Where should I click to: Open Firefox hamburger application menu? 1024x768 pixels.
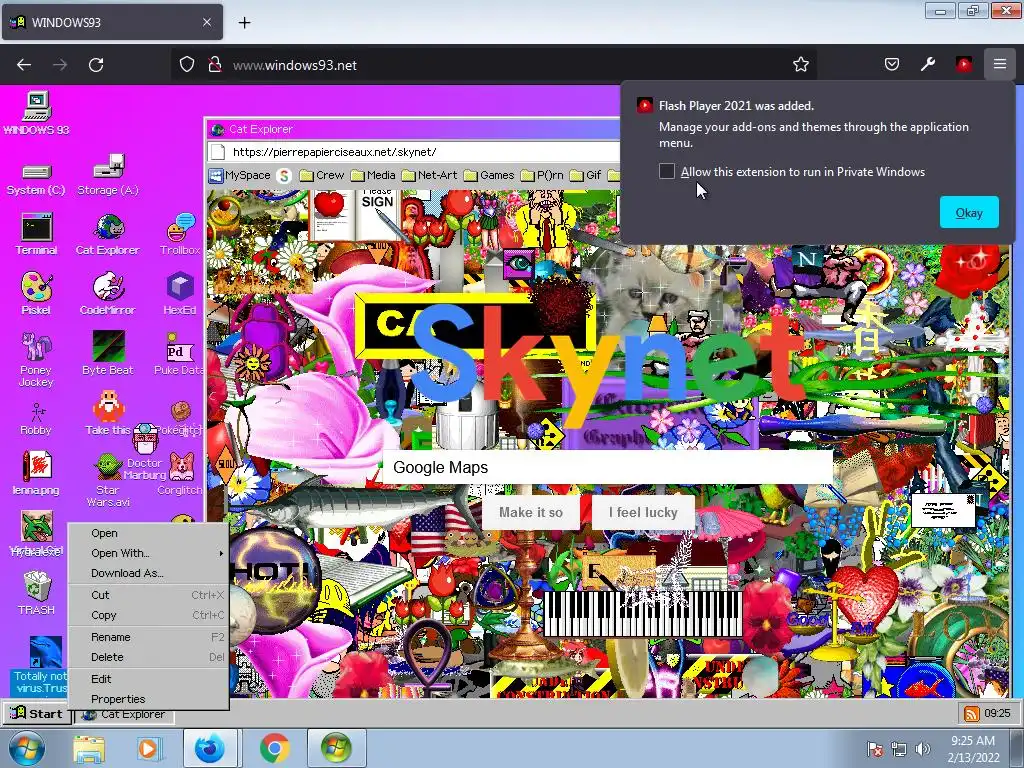coord(1000,65)
